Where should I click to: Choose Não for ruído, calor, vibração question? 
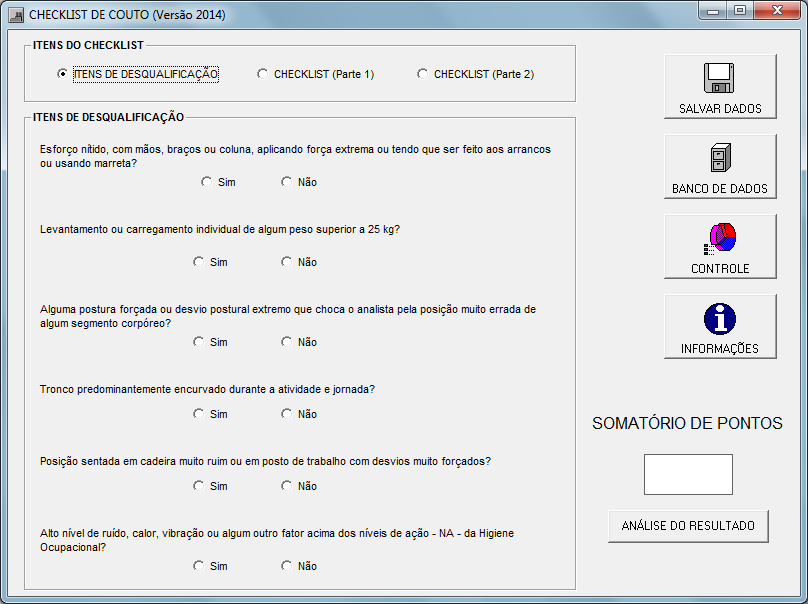[299, 566]
